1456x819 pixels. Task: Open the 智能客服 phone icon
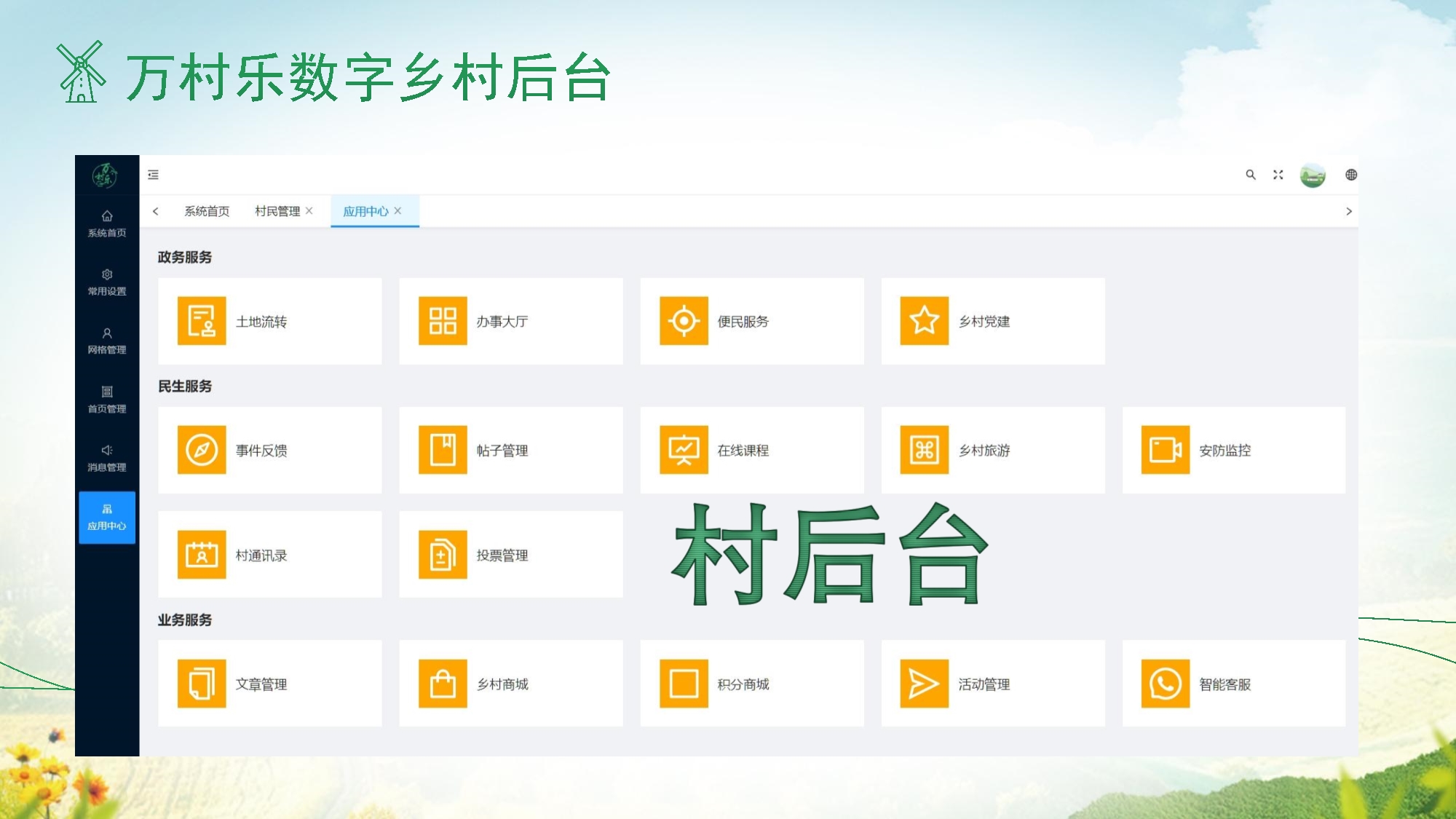point(1166,684)
